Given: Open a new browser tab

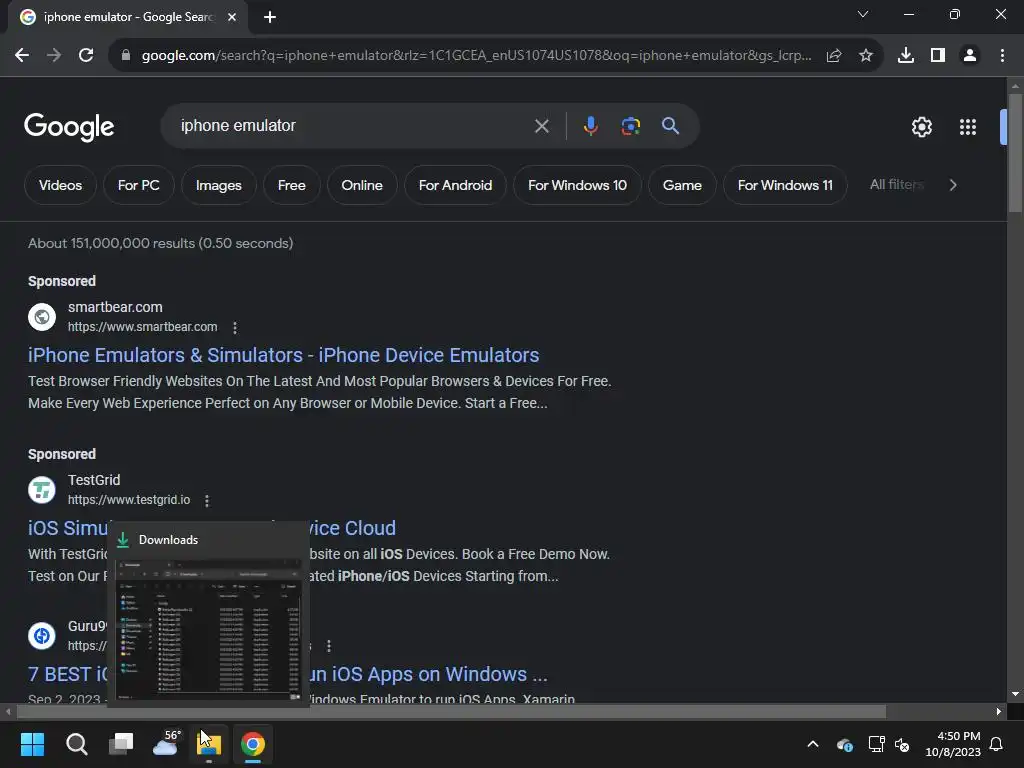Looking at the screenshot, I should click(270, 17).
